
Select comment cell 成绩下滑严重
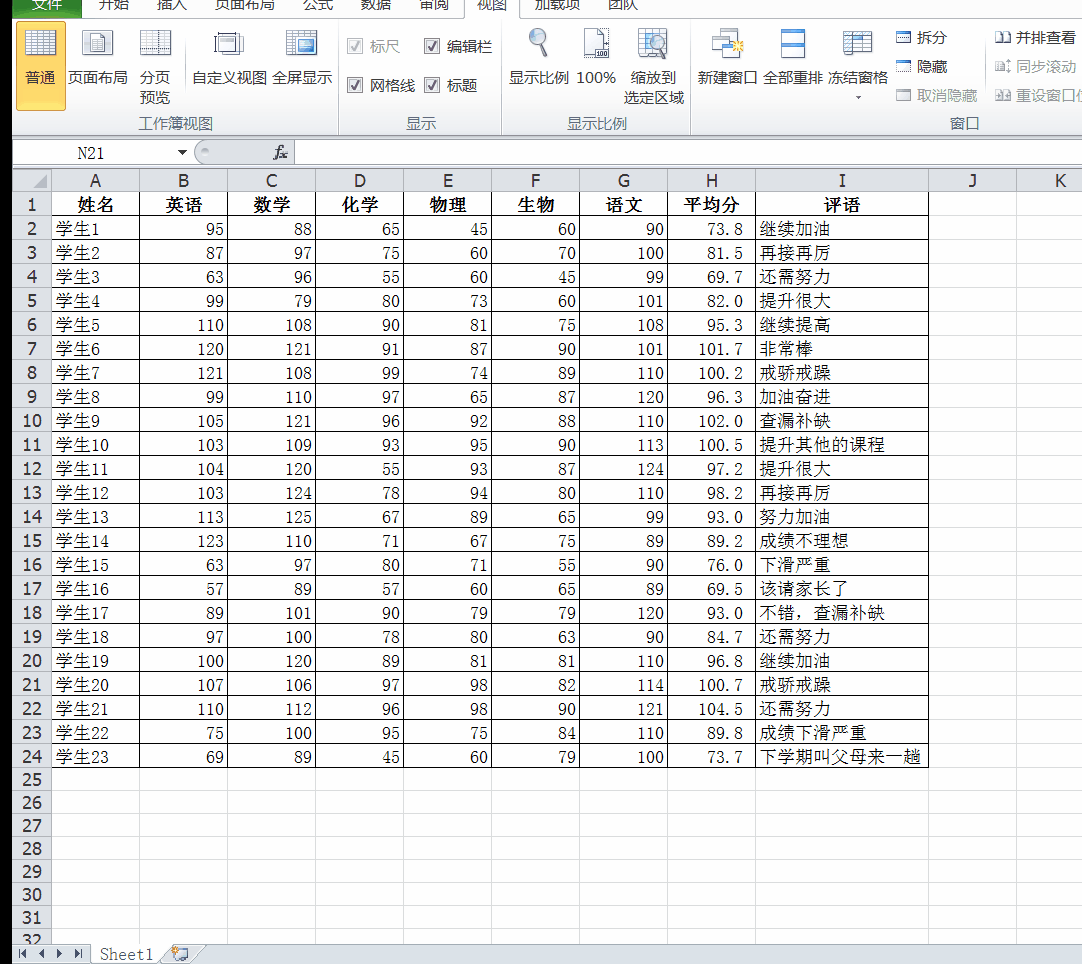pos(842,733)
